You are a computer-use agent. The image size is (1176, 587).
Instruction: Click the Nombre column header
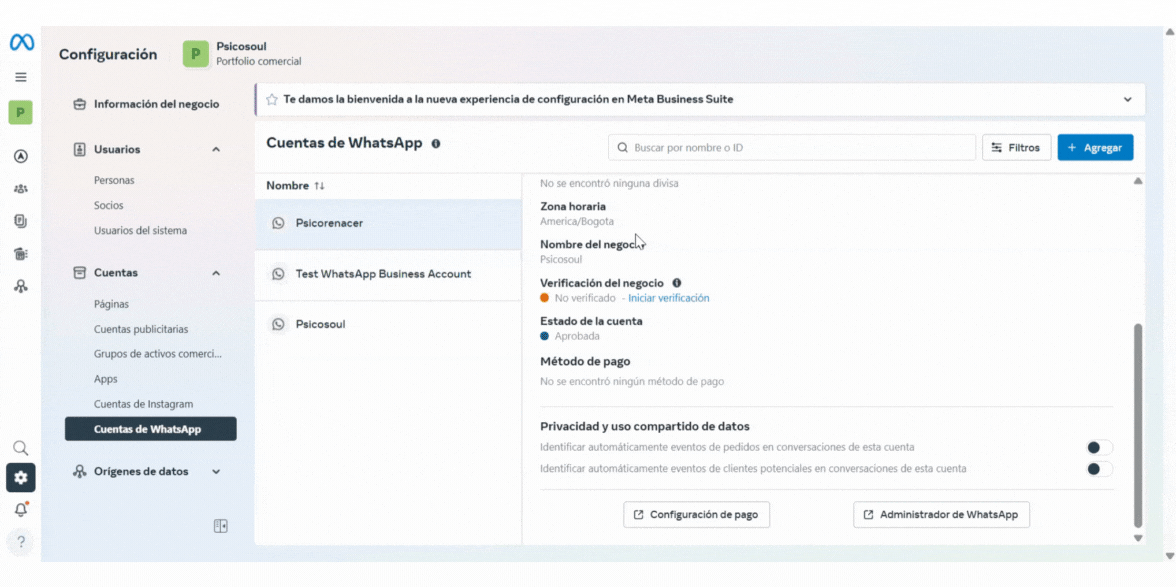[x=287, y=186]
